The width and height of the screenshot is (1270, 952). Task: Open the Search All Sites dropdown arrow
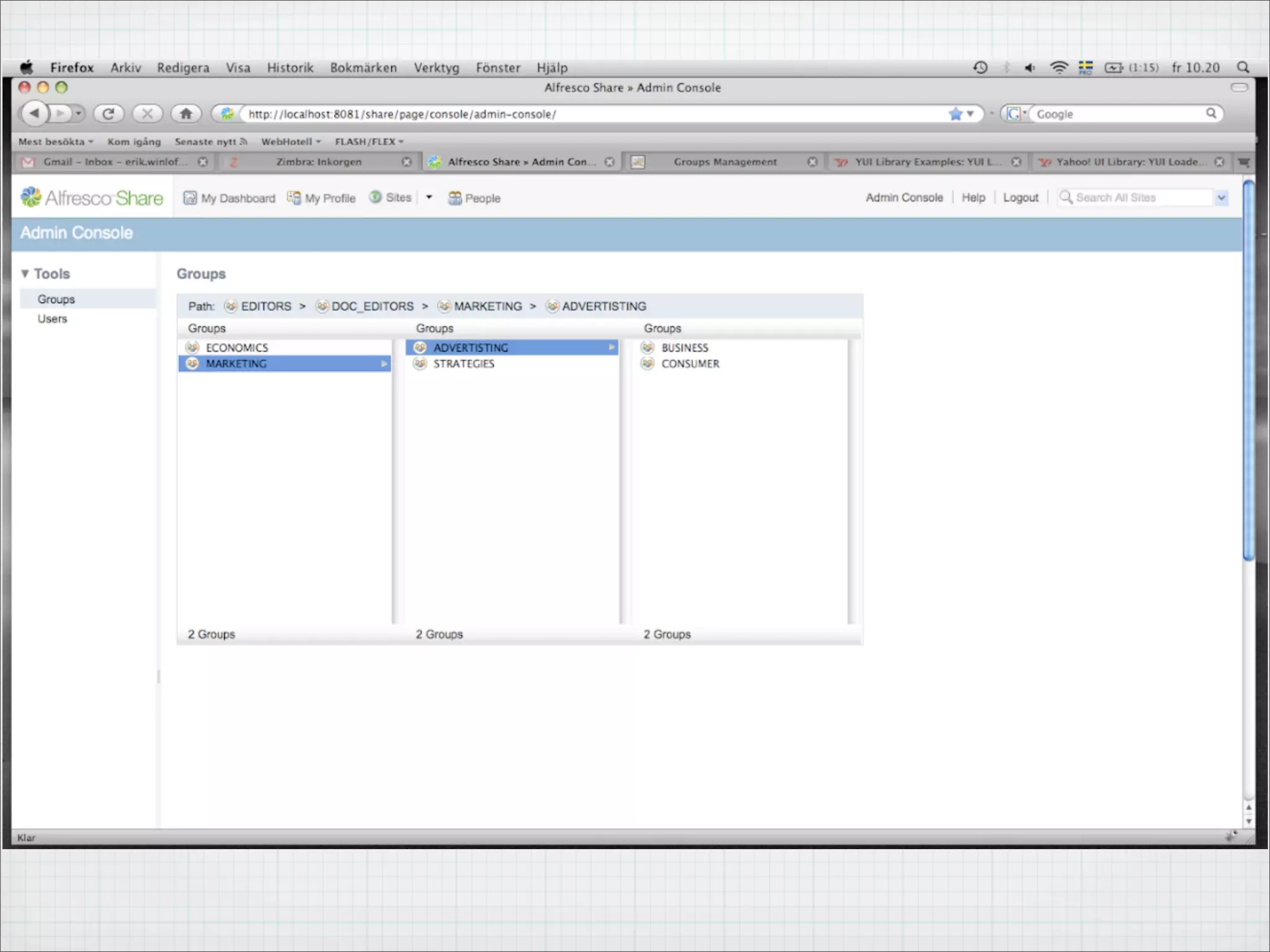(1221, 198)
